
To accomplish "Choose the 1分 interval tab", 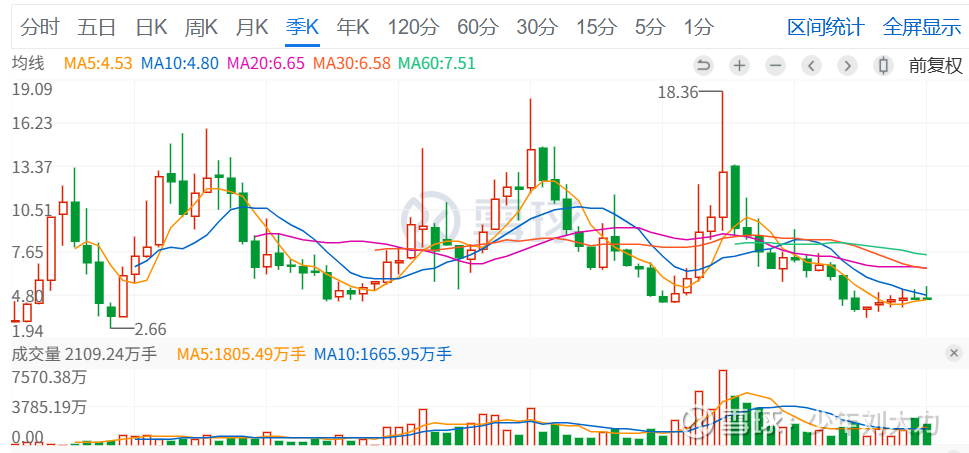I will tap(699, 27).
